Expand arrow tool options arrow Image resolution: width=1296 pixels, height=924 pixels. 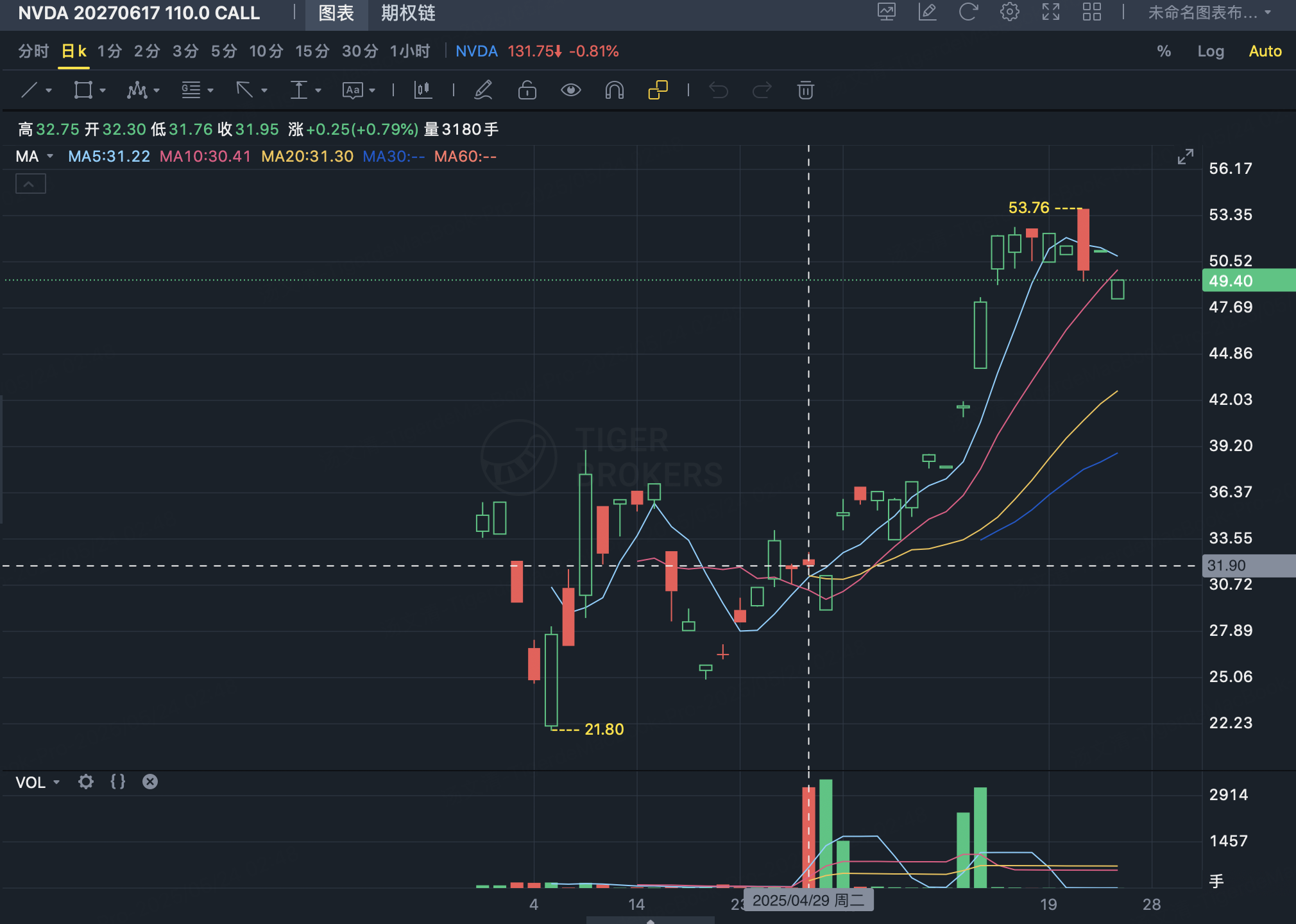pos(264,90)
